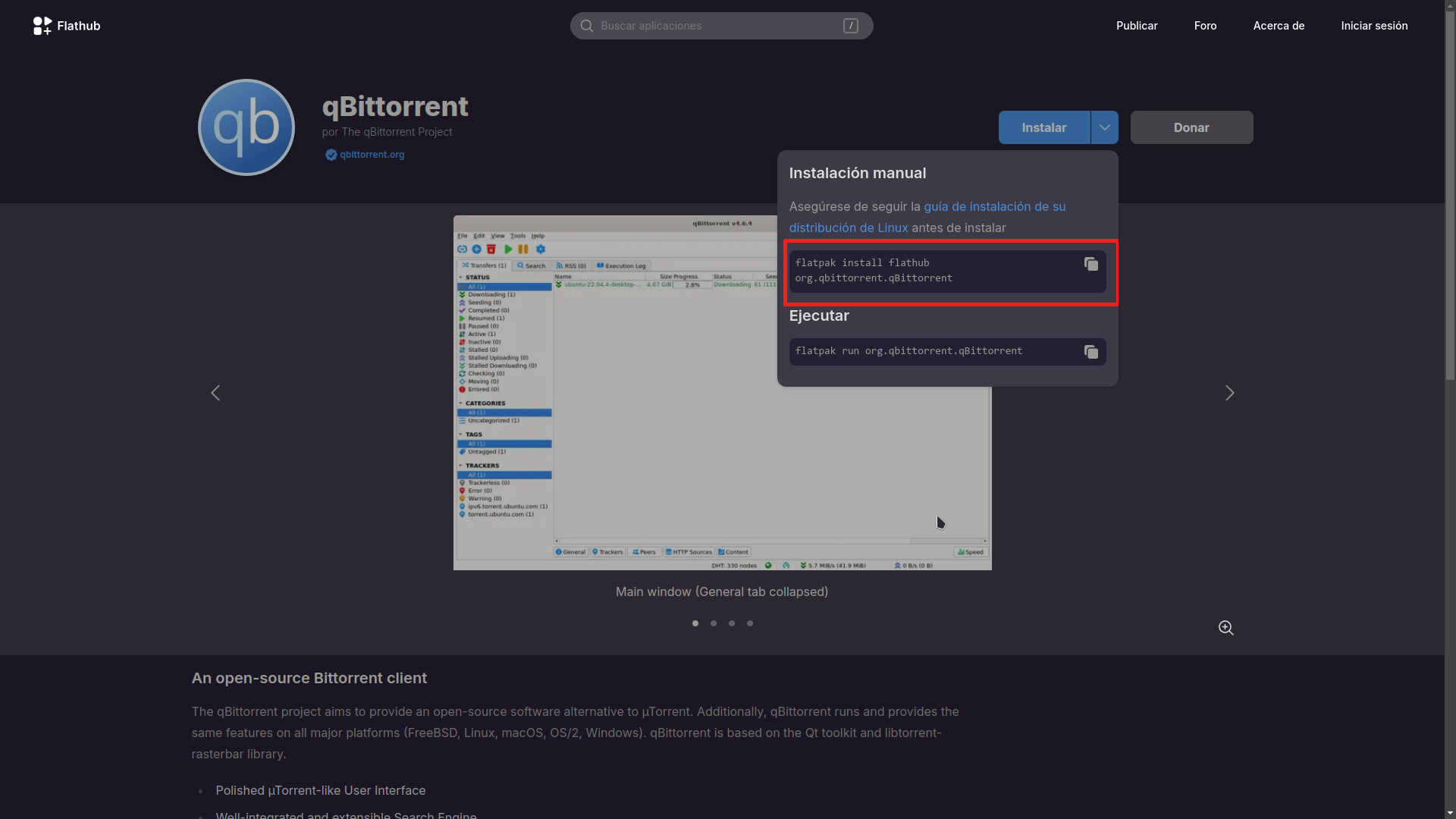Click the slash shortcut badge in search
Viewport: 1456px width, 819px height.
click(x=850, y=26)
